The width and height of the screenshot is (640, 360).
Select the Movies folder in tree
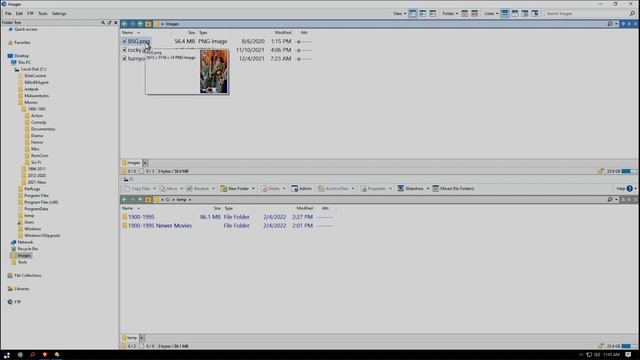point(31,102)
